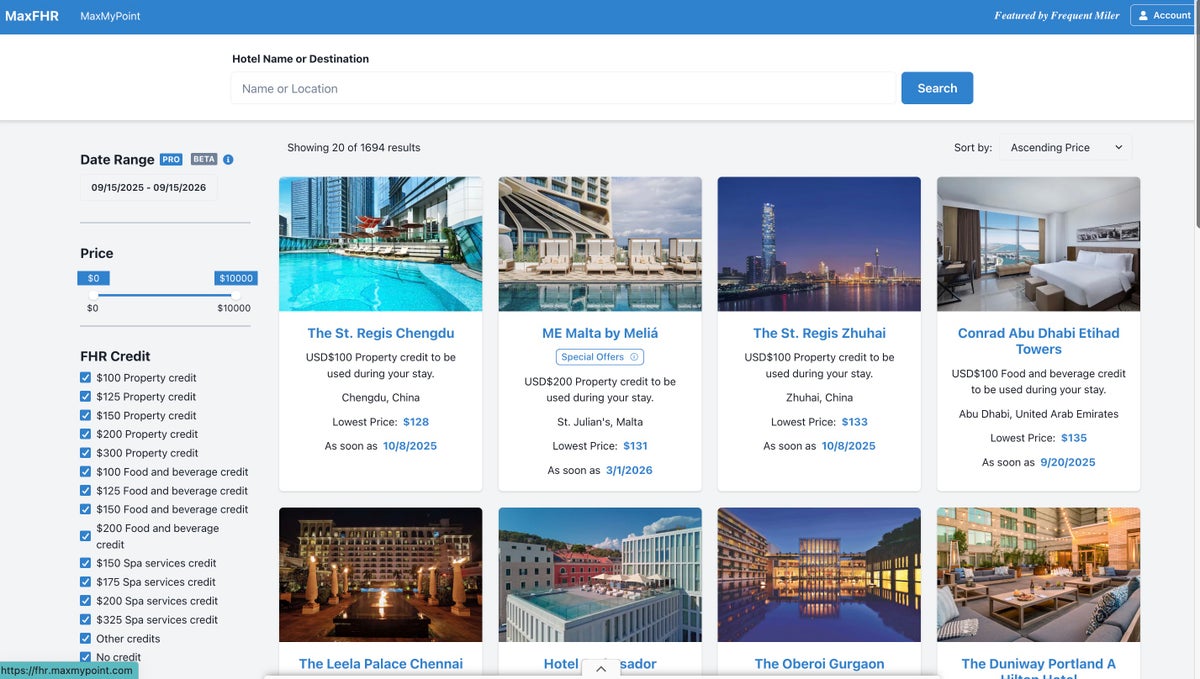Click the Conrad Abu Dhabi room thumbnail
The height and width of the screenshot is (679, 1200).
[1038, 244]
